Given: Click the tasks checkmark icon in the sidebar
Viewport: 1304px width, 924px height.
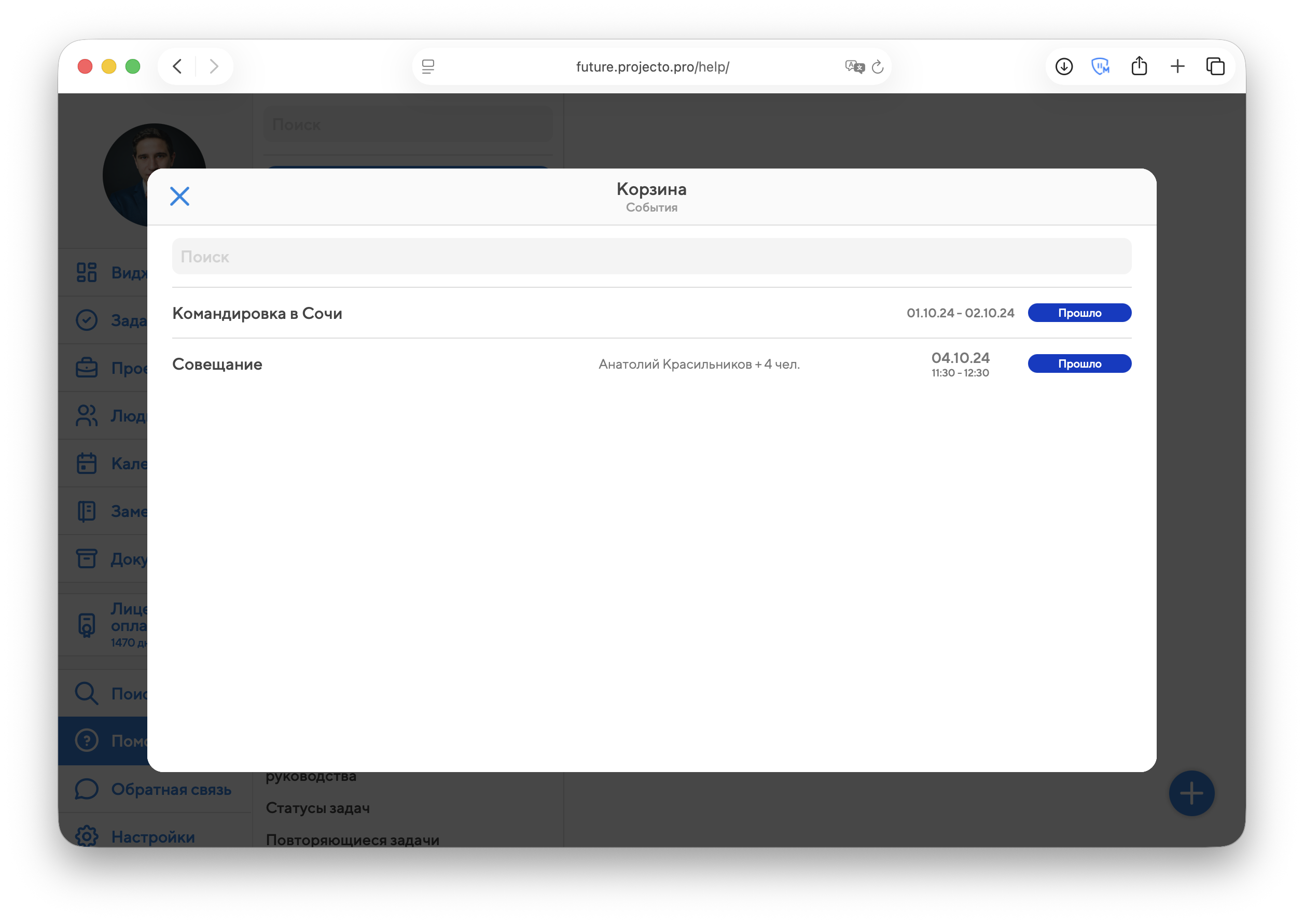Looking at the screenshot, I should pos(87,320).
